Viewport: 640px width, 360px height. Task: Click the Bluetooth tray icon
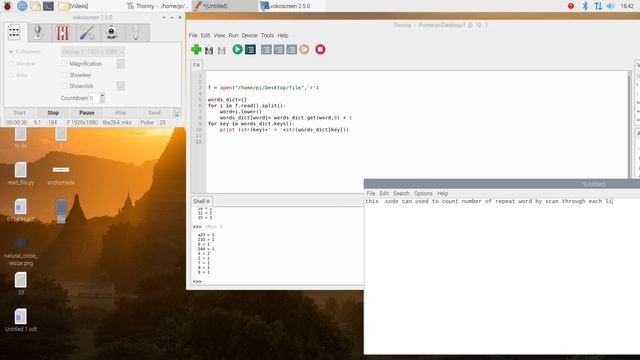[x=585, y=6]
